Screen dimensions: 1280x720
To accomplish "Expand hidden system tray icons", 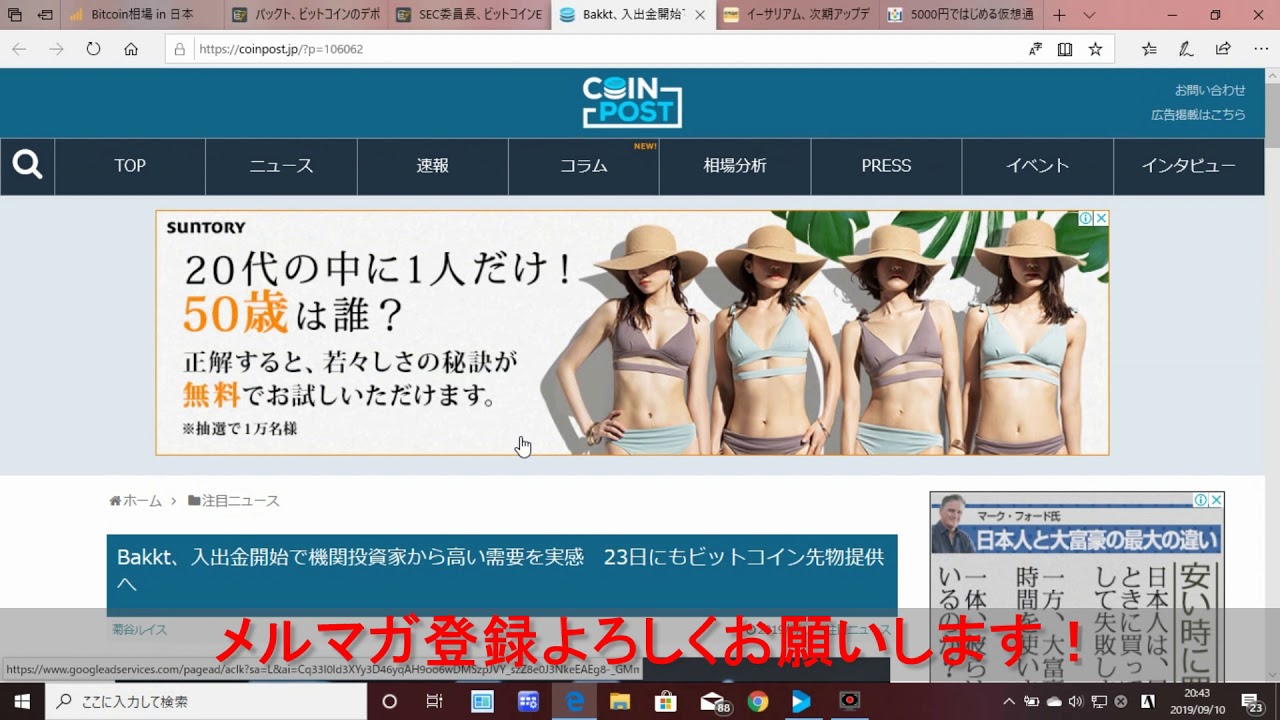I will 1009,701.
